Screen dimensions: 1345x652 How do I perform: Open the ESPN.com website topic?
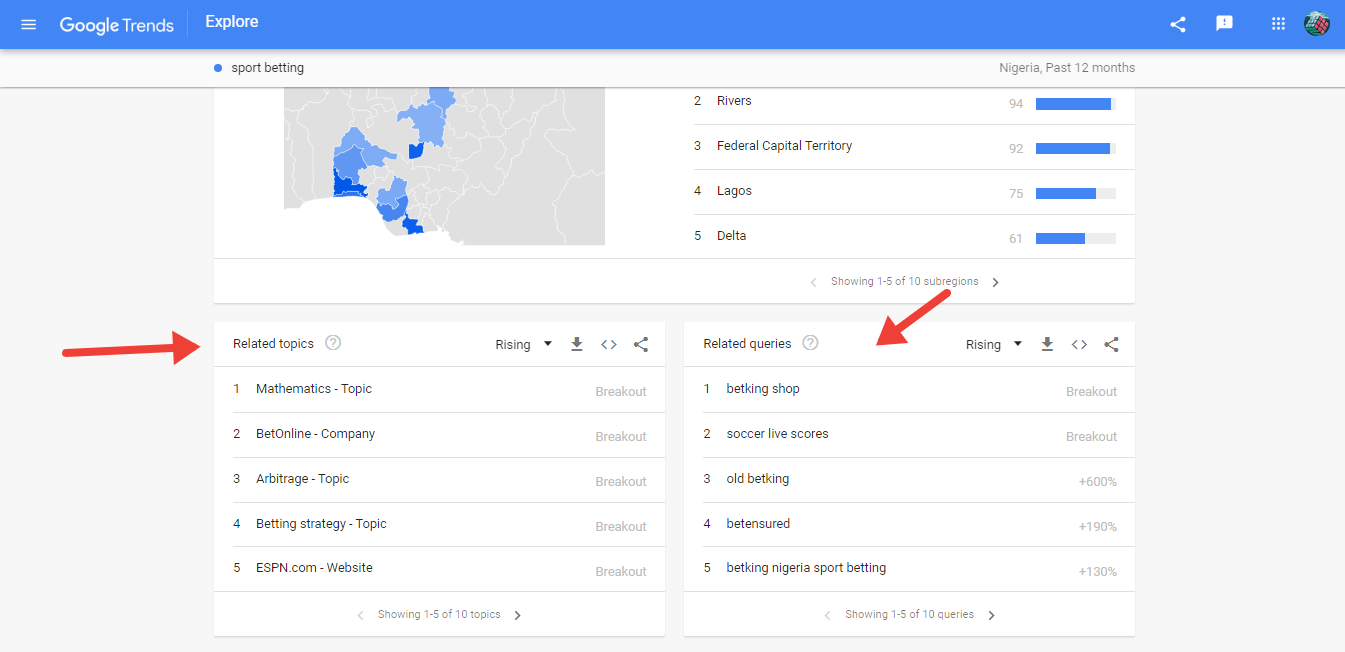pos(314,568)
